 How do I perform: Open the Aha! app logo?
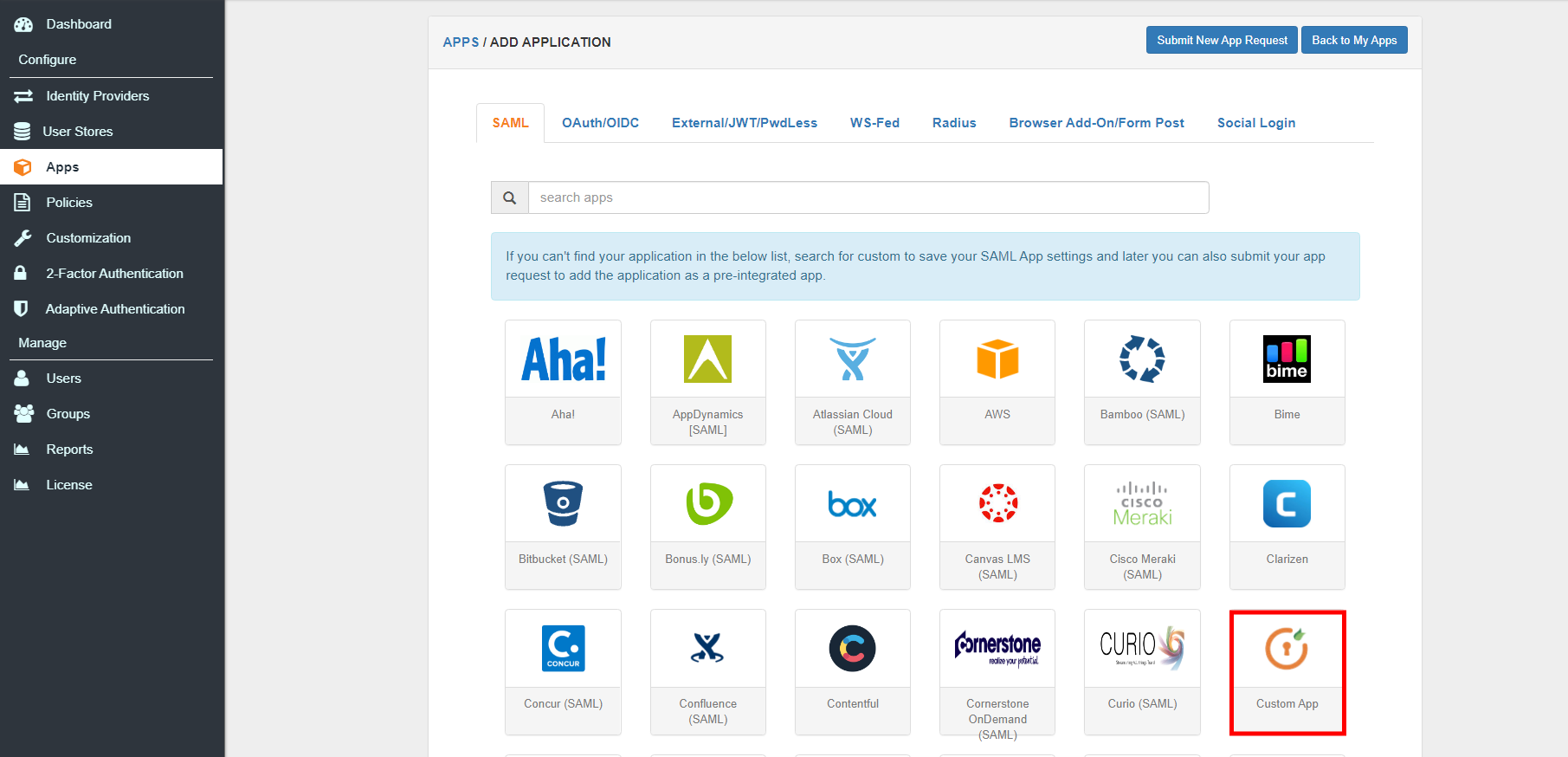tap(563, 359)
